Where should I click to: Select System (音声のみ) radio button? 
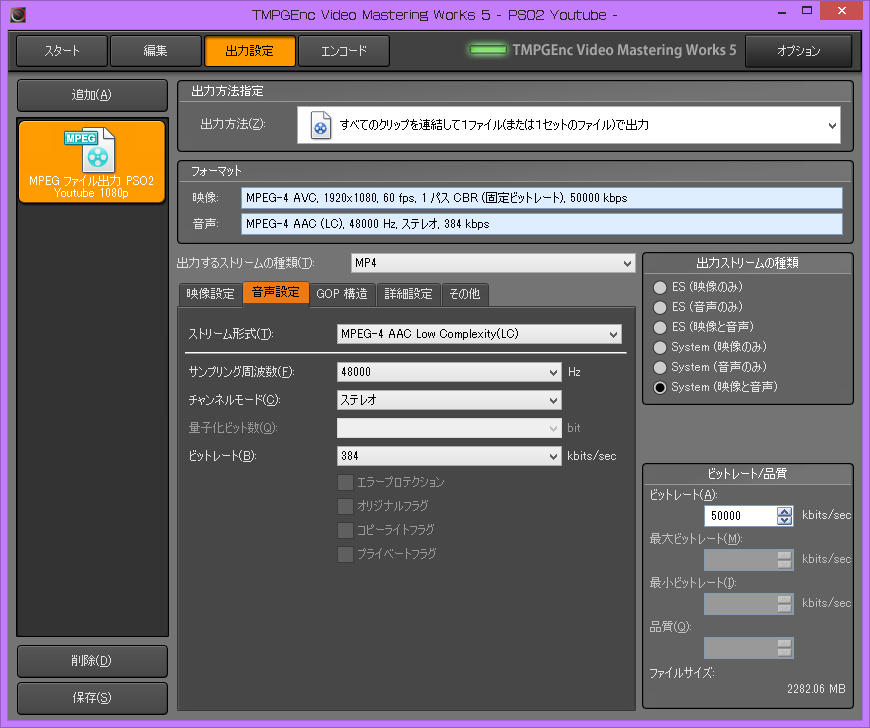point(660,367)
